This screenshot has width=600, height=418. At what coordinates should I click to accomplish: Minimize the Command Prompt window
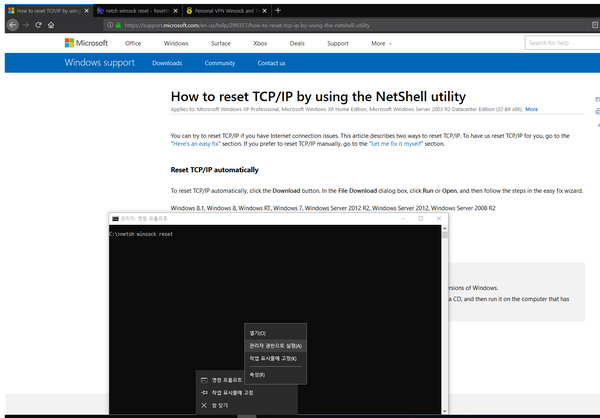(403, 219)
